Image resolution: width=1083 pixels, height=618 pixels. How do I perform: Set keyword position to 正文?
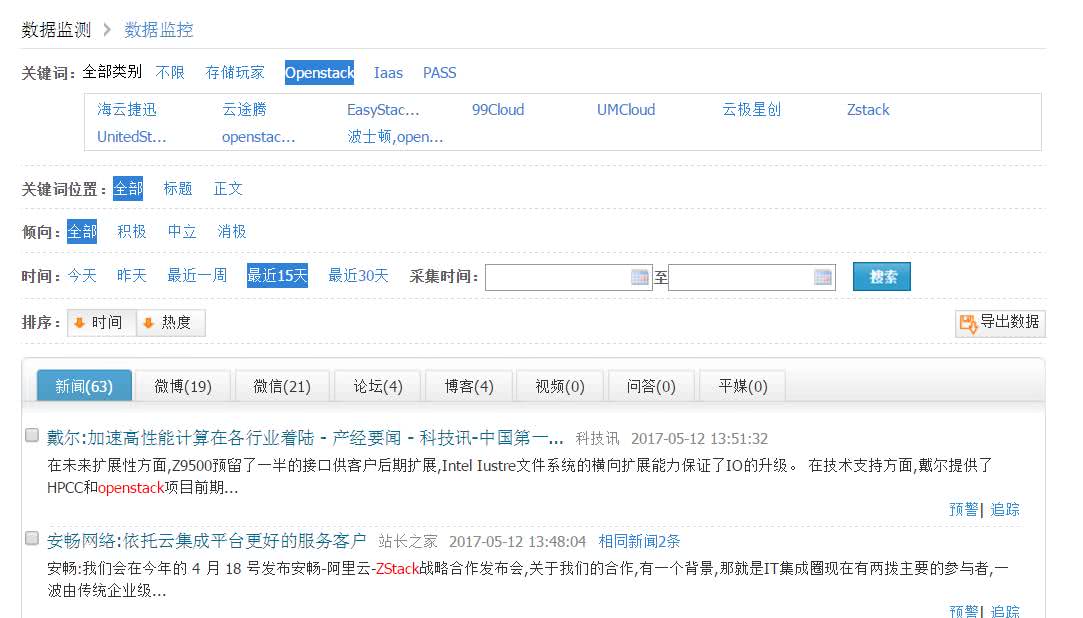click(228, 189)
